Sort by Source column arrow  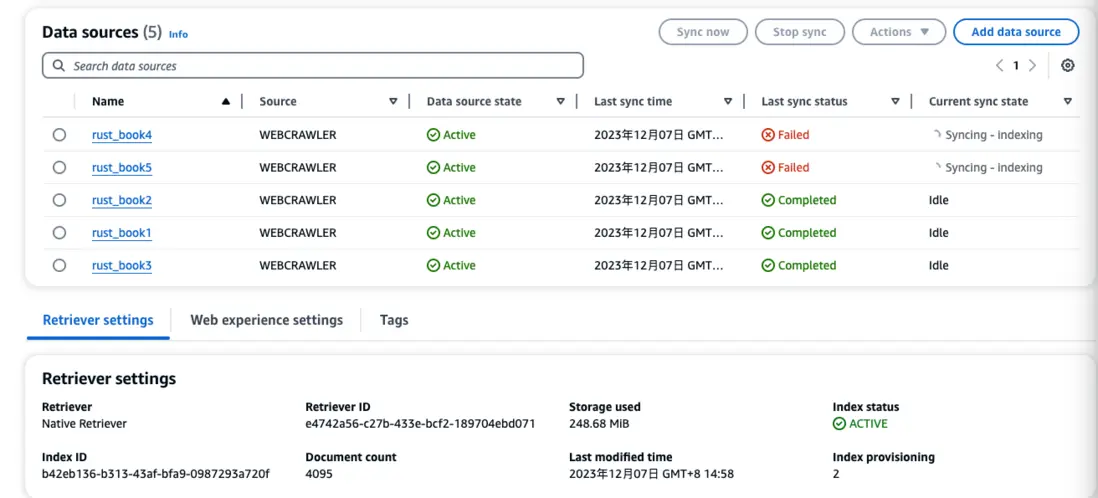click(393, 102)
